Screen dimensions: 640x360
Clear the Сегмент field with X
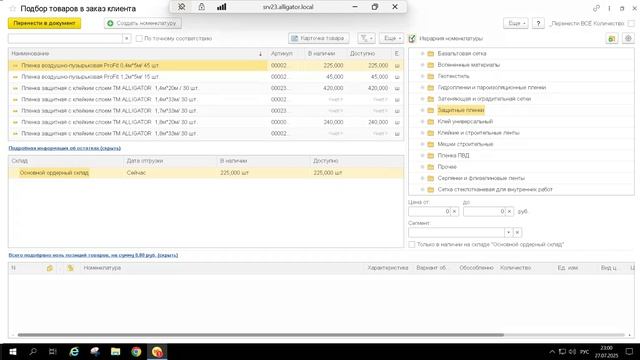[517, 233]
